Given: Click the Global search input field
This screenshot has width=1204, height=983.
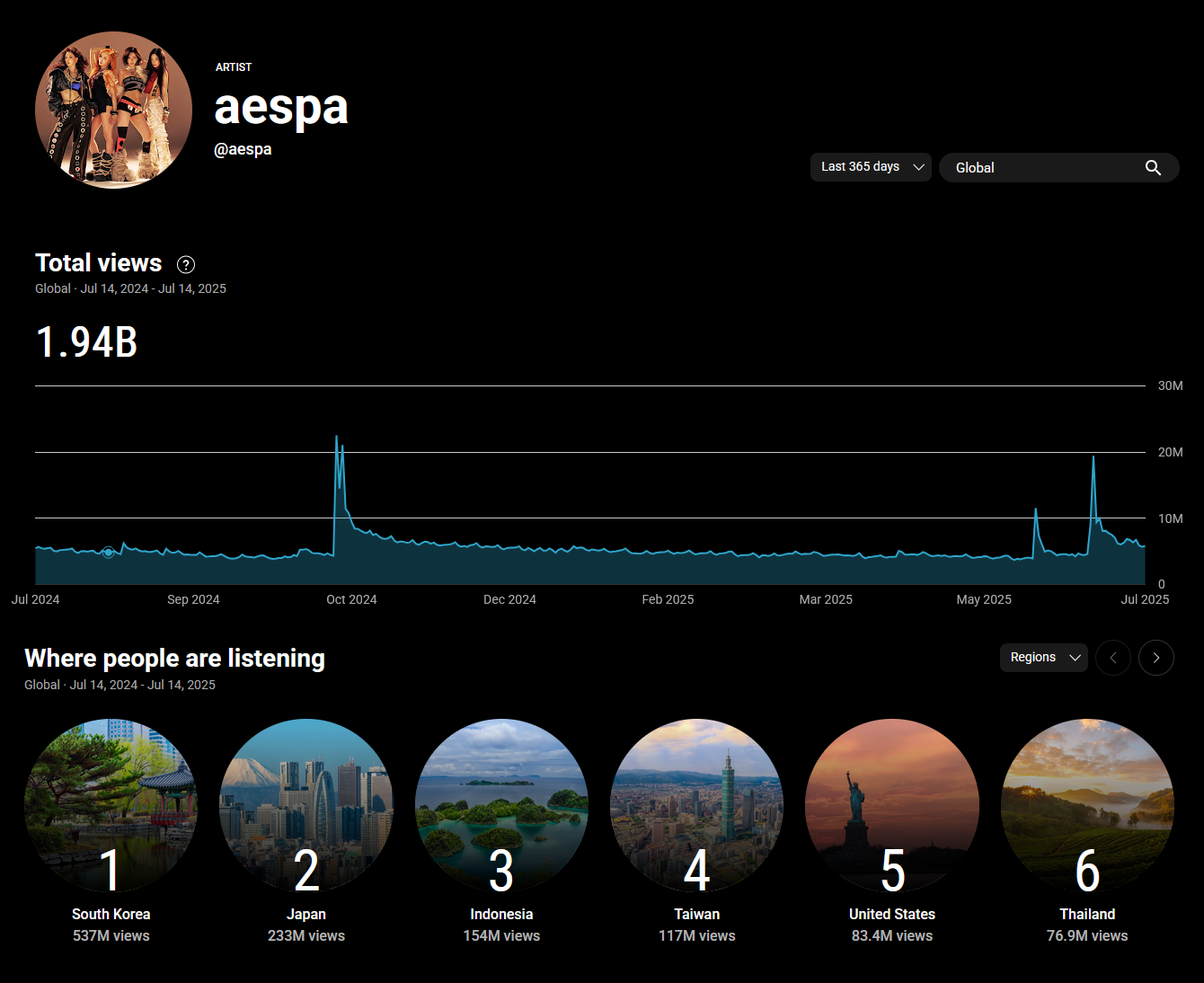Looking at the screenshot, I should [x=1058, y=168].
